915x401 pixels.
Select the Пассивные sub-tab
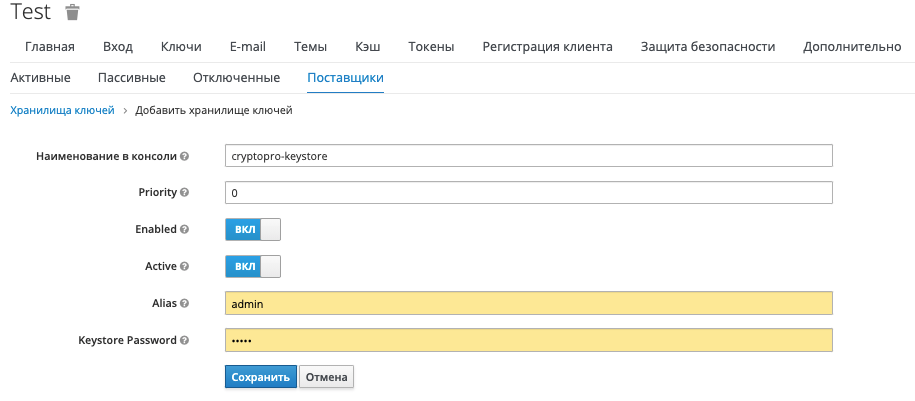(132, 78)
